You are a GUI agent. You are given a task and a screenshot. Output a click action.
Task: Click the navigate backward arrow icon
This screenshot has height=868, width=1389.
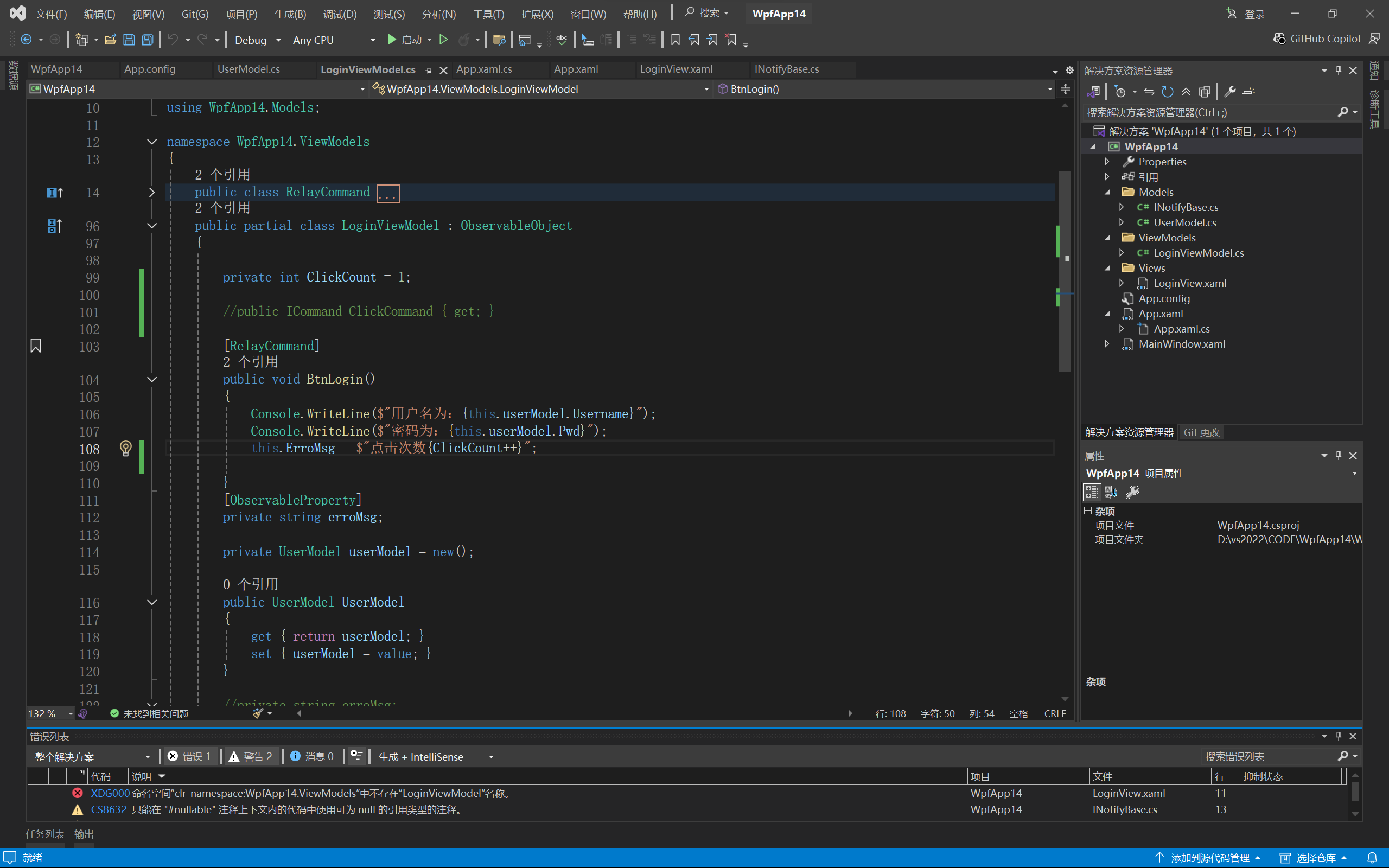(26, 40)
